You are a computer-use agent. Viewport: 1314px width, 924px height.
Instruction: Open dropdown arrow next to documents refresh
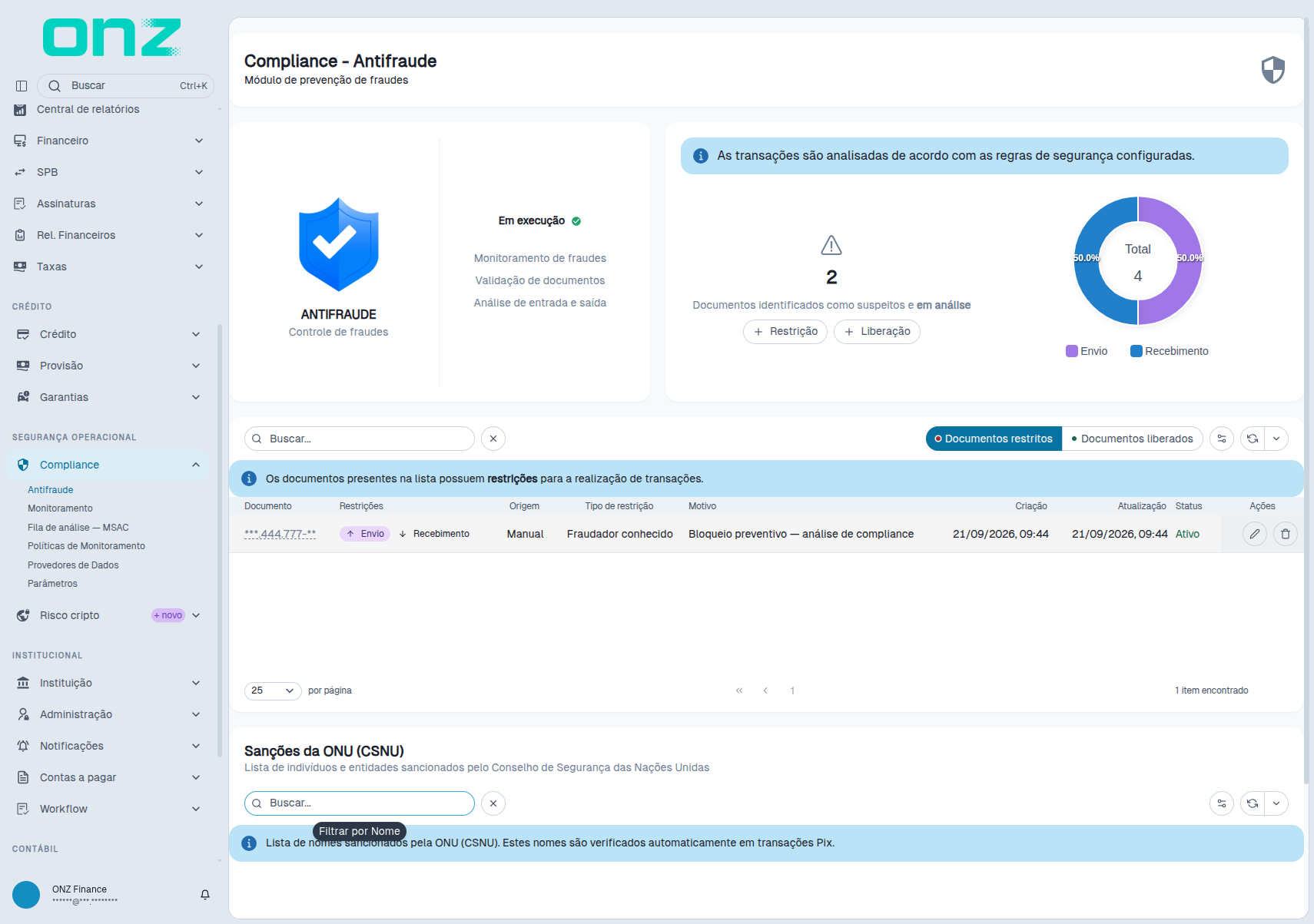1276,439
